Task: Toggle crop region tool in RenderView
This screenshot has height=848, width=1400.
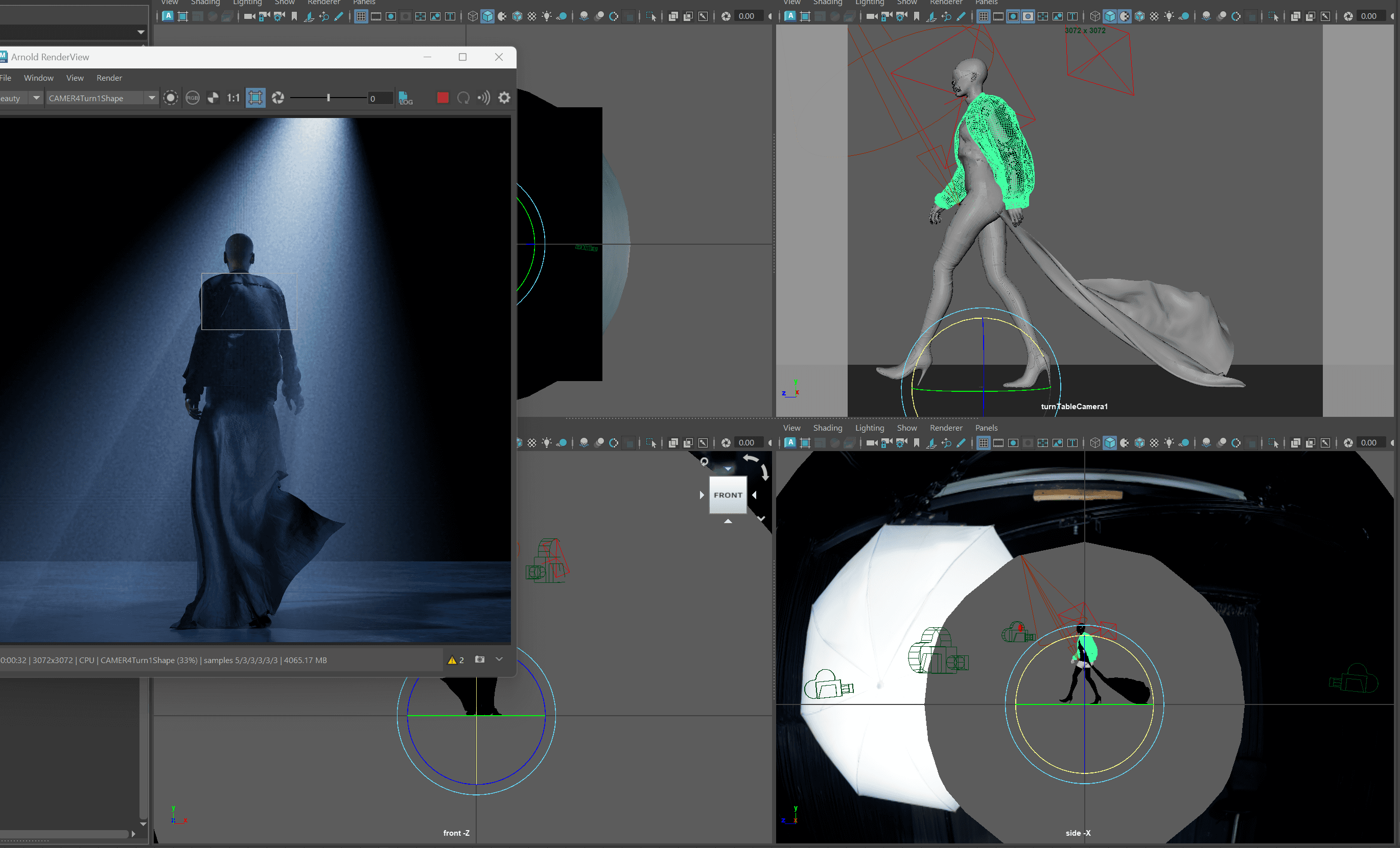Action: pyautogui.click(x=255, y=98)
